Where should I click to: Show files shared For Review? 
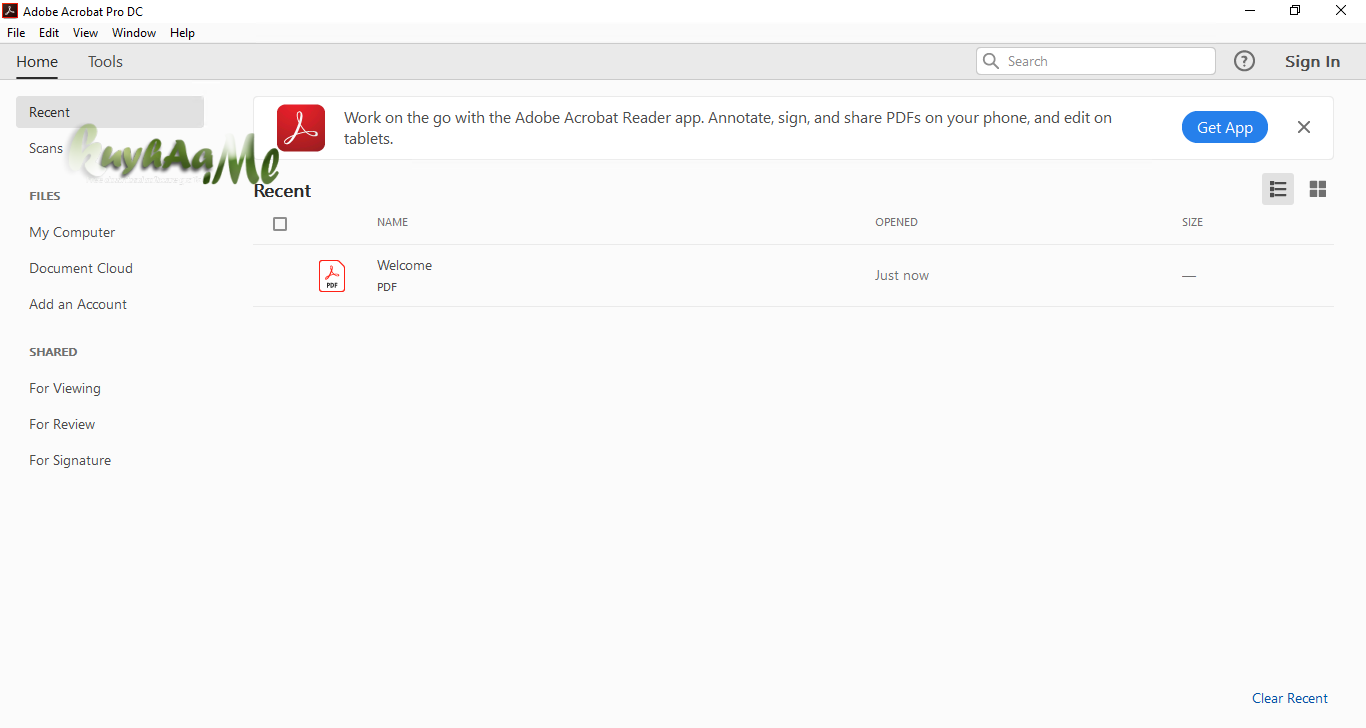tap(62, 424)
